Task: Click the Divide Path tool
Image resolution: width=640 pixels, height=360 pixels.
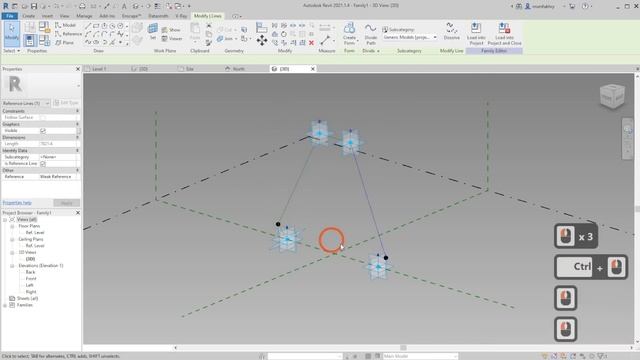Action: 371,33
